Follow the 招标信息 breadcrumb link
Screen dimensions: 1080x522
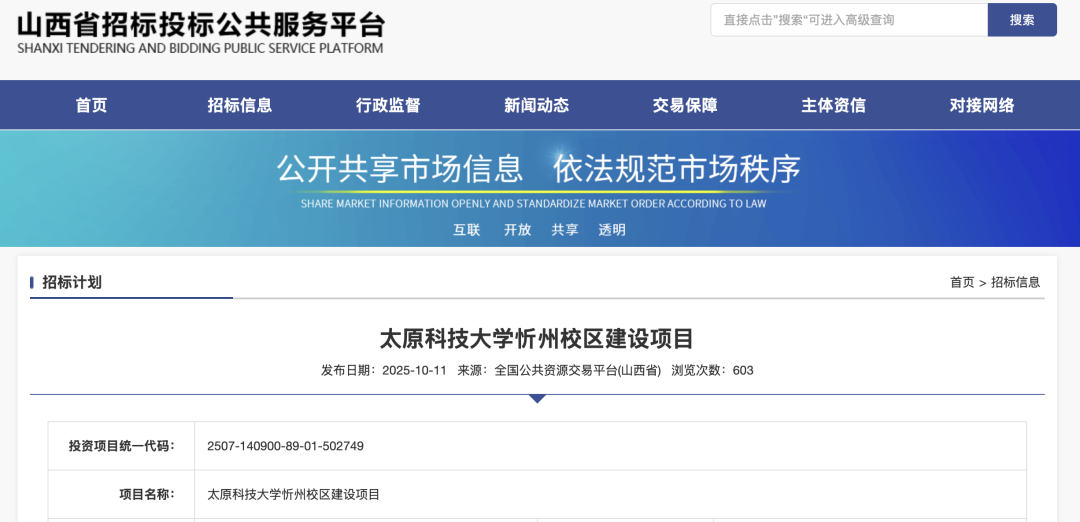click(x=1015, y=282)
